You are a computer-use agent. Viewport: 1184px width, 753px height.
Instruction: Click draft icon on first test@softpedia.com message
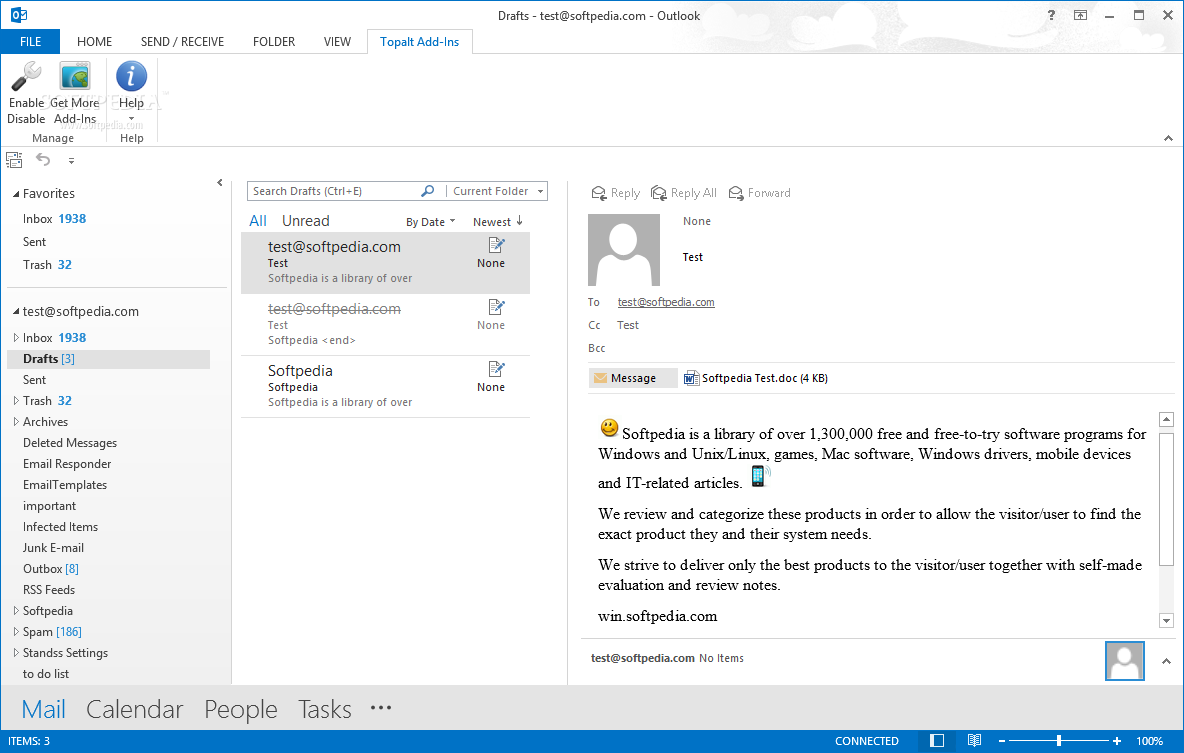496,245
